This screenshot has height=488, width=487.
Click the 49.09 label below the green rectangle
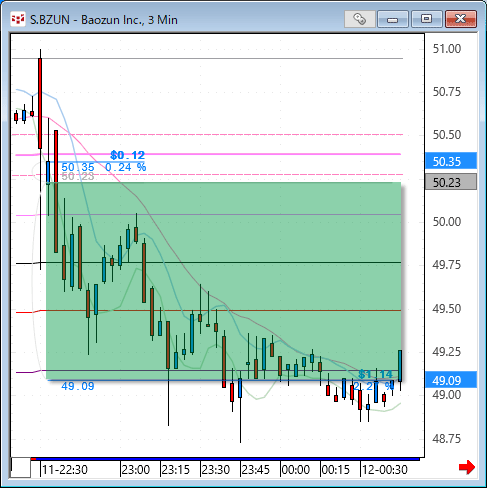[78, 386]
